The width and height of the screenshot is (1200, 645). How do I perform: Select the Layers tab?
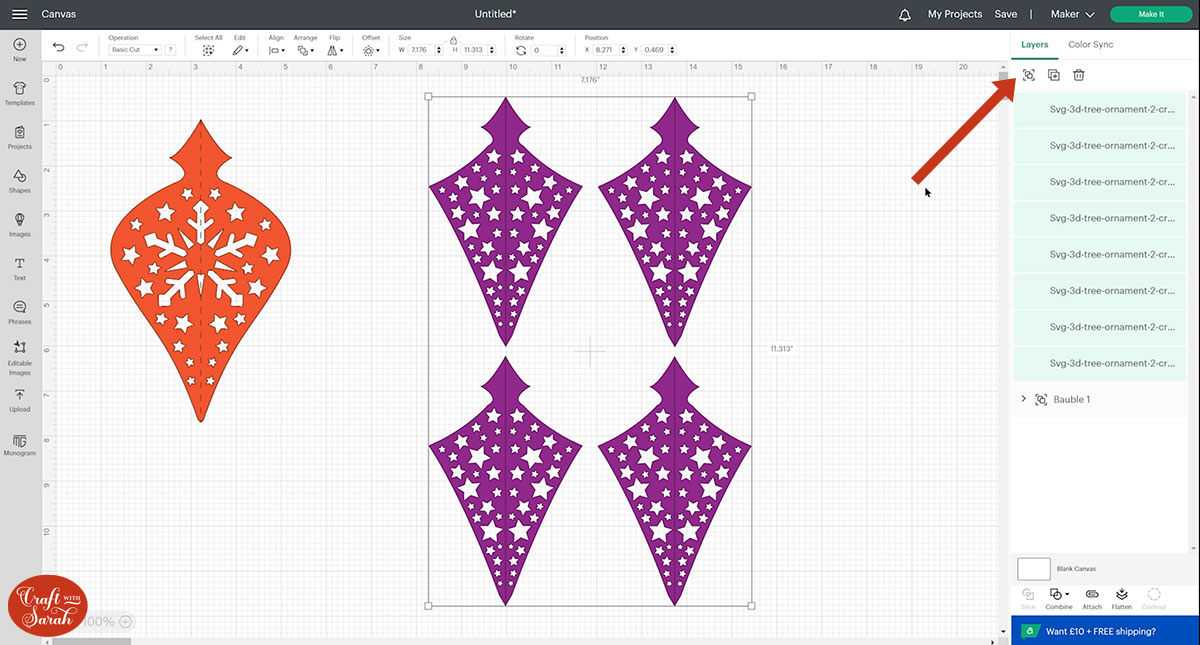point(1034,45)
